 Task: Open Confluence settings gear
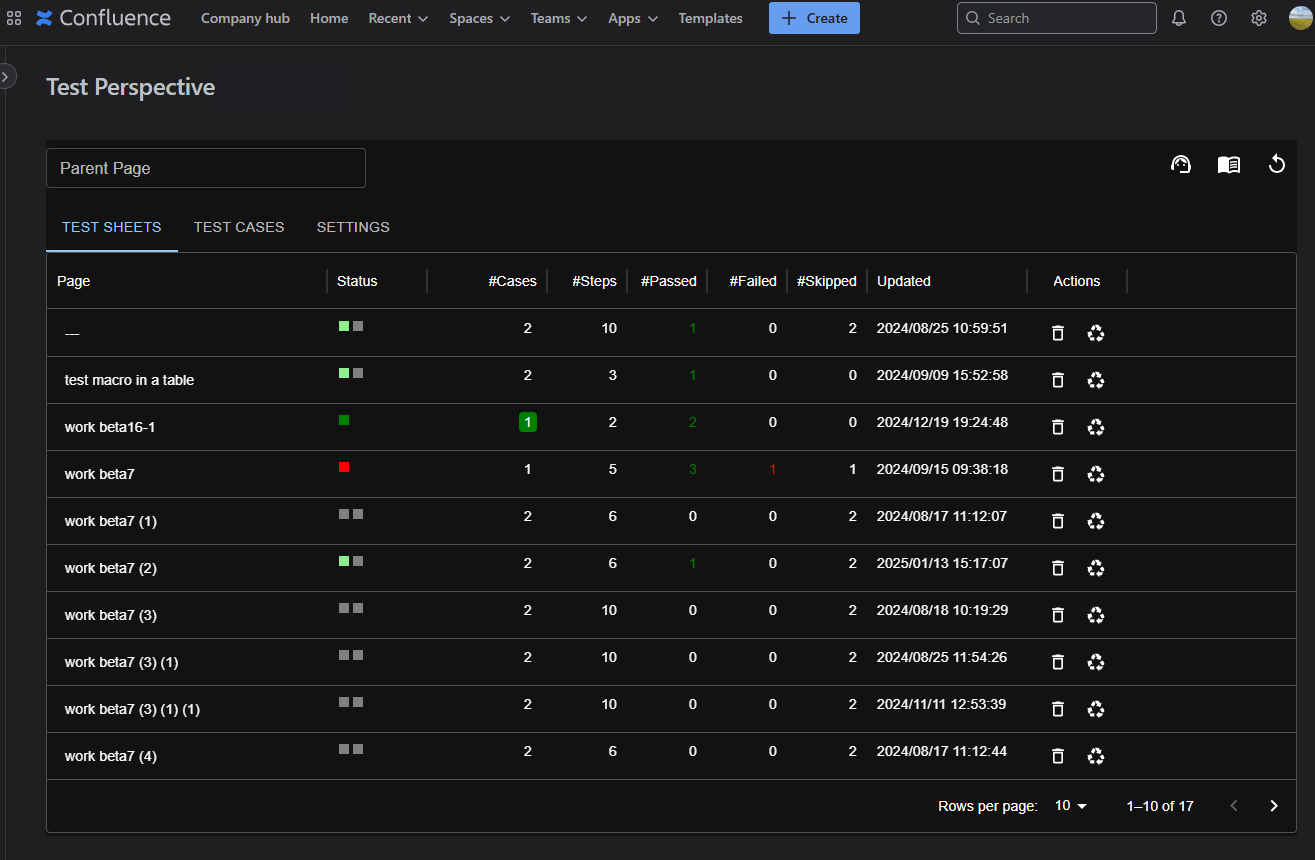pyautogui.click(x=1259, y=18)
